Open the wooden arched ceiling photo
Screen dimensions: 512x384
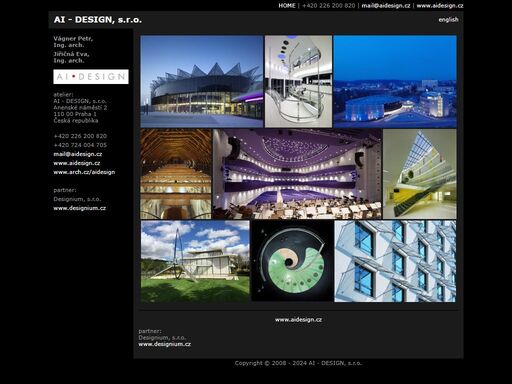pyautogui.click(x=176, y=174)
